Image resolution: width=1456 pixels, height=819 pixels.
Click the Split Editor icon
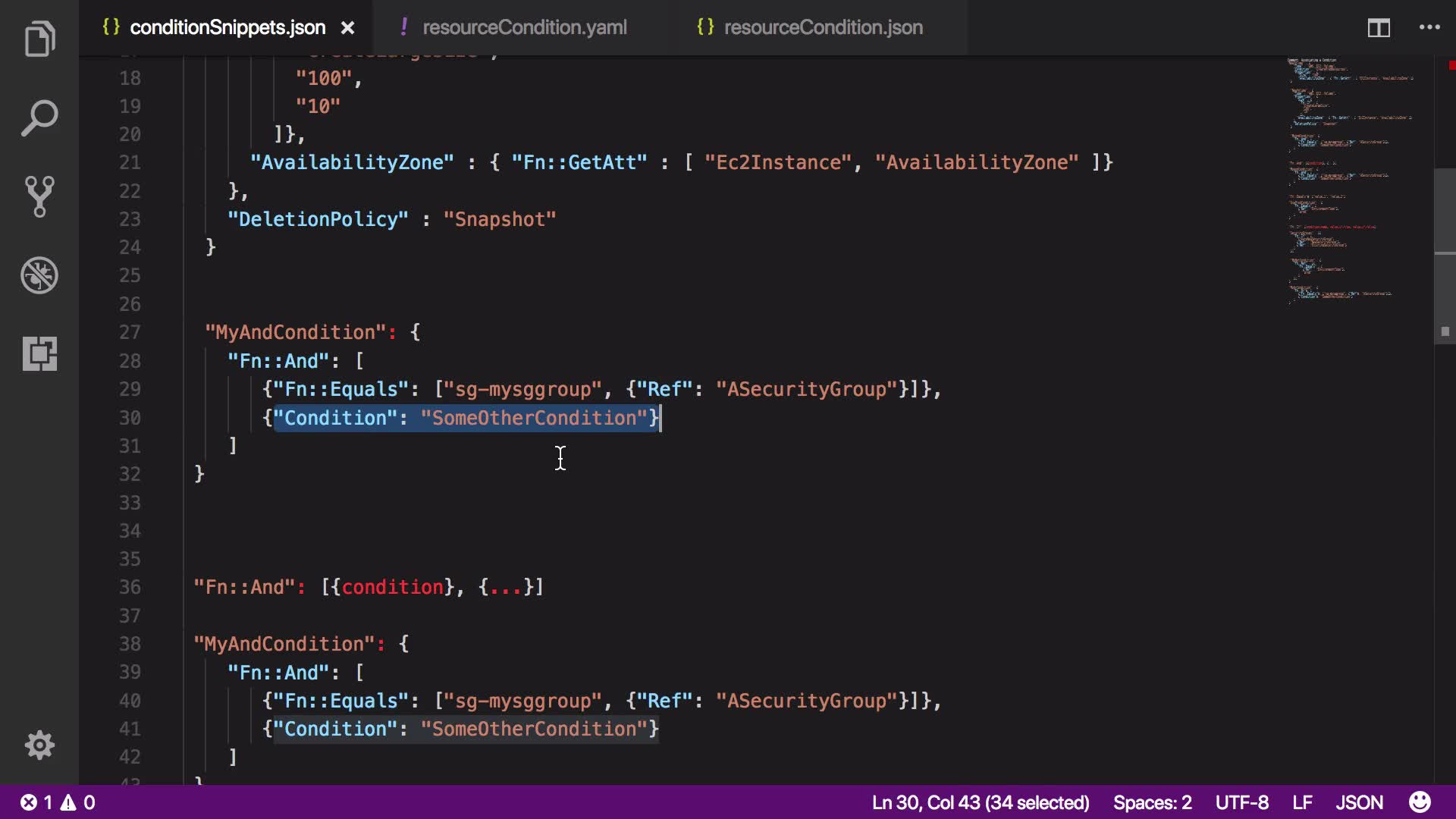pyautogui.click(x=1378, y=28)
